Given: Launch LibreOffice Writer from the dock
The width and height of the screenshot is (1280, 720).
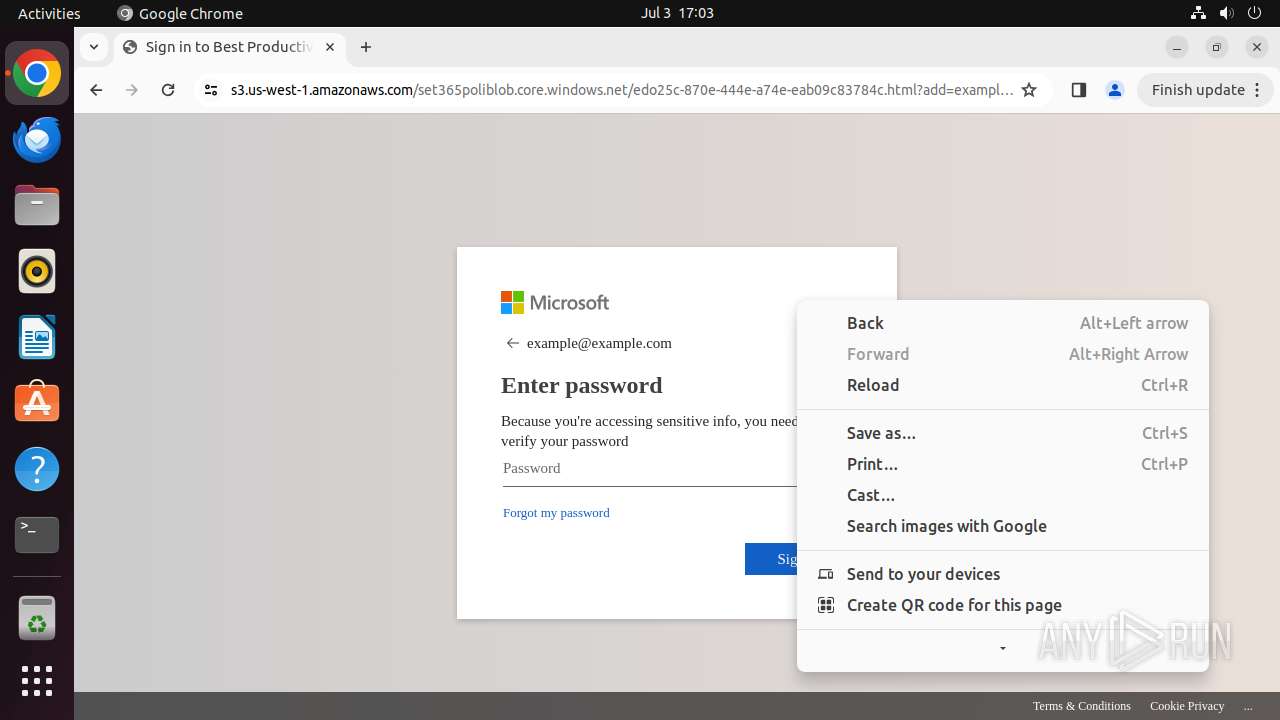Looking at the screenshot, I should click(37, 337).
